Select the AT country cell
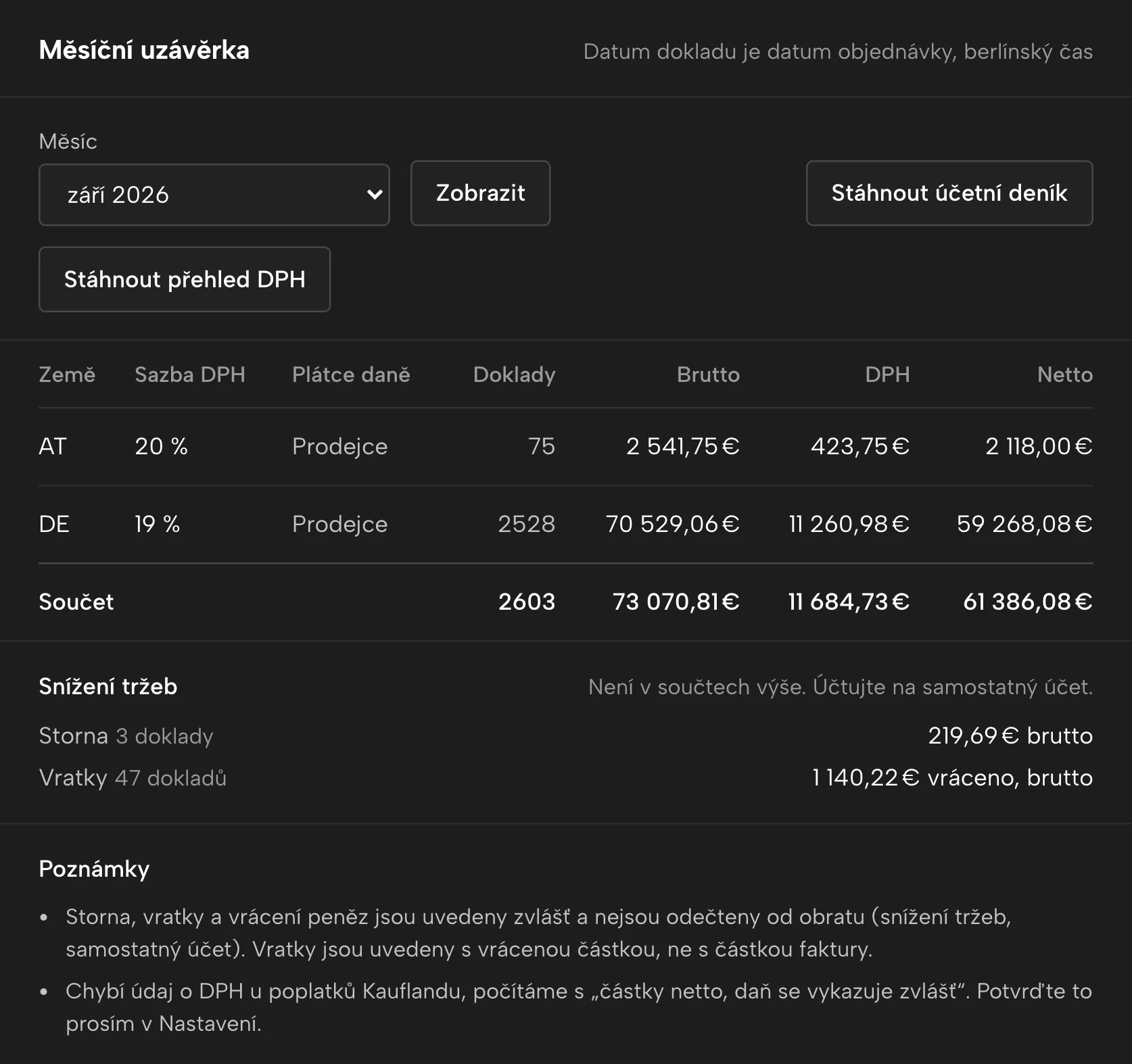Image resolution: width=1132 pixels, height=1064 pixels. [x=53, y=446]
